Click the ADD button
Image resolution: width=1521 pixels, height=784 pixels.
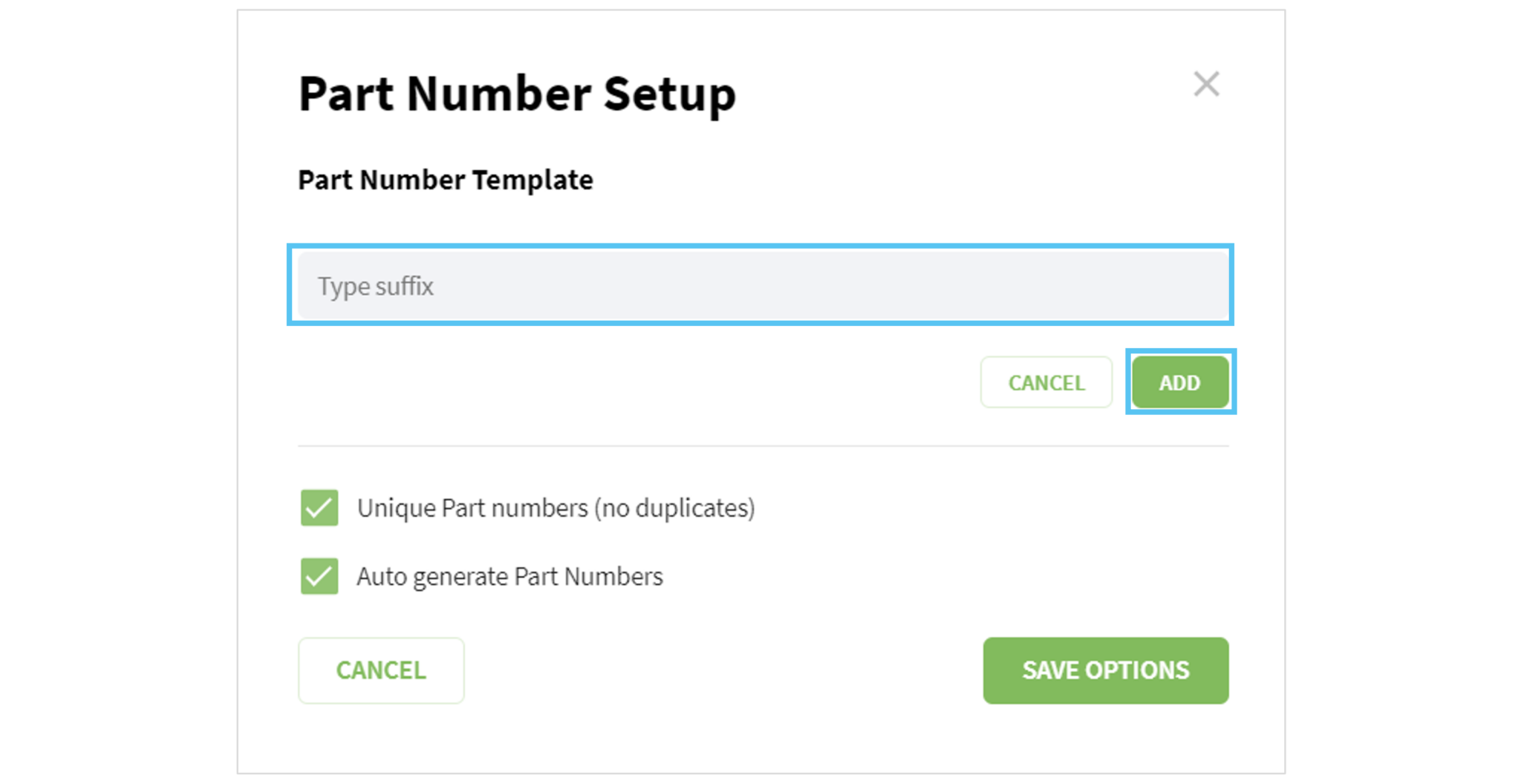pos(1179,382)
